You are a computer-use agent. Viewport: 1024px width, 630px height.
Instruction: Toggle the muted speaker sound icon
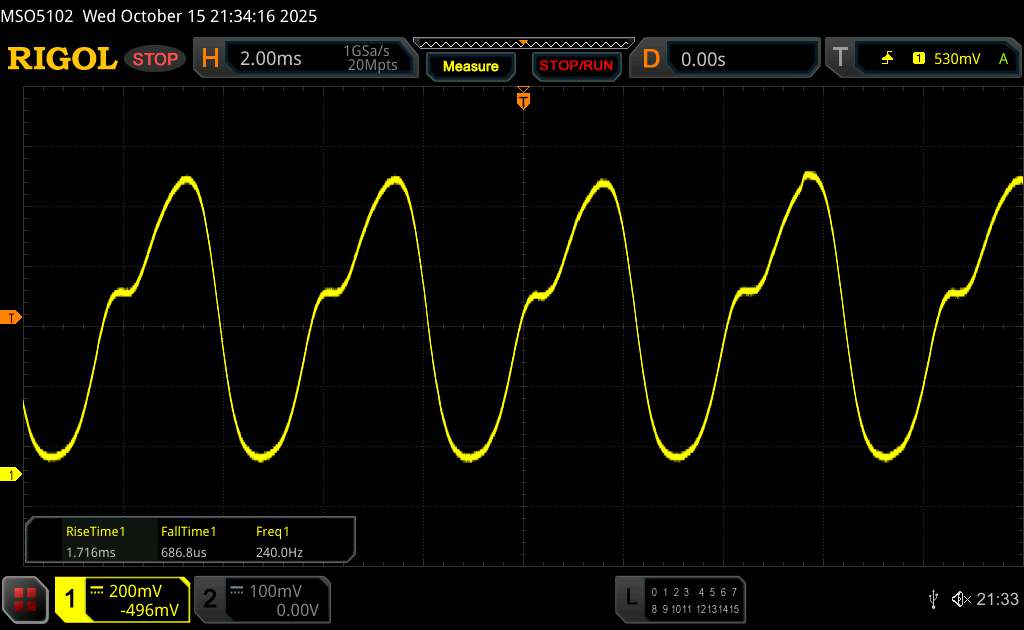(960, 598)
